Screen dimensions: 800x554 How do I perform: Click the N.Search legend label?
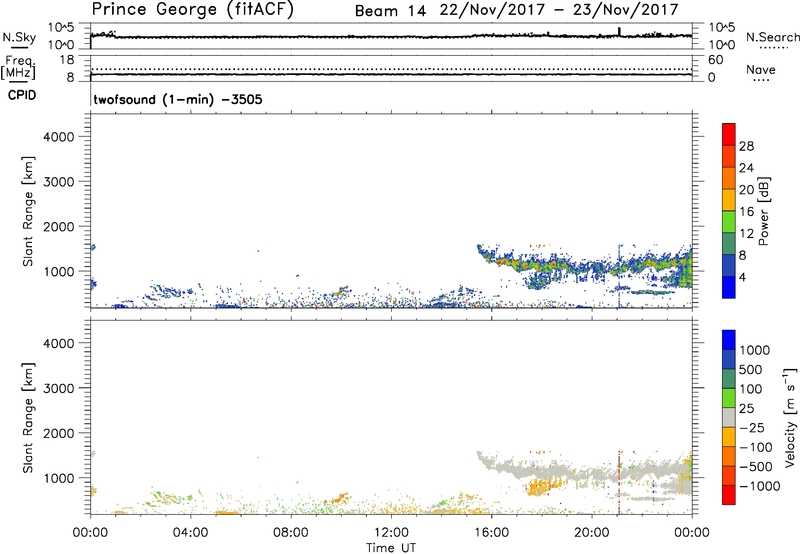[x=772, y=37]
